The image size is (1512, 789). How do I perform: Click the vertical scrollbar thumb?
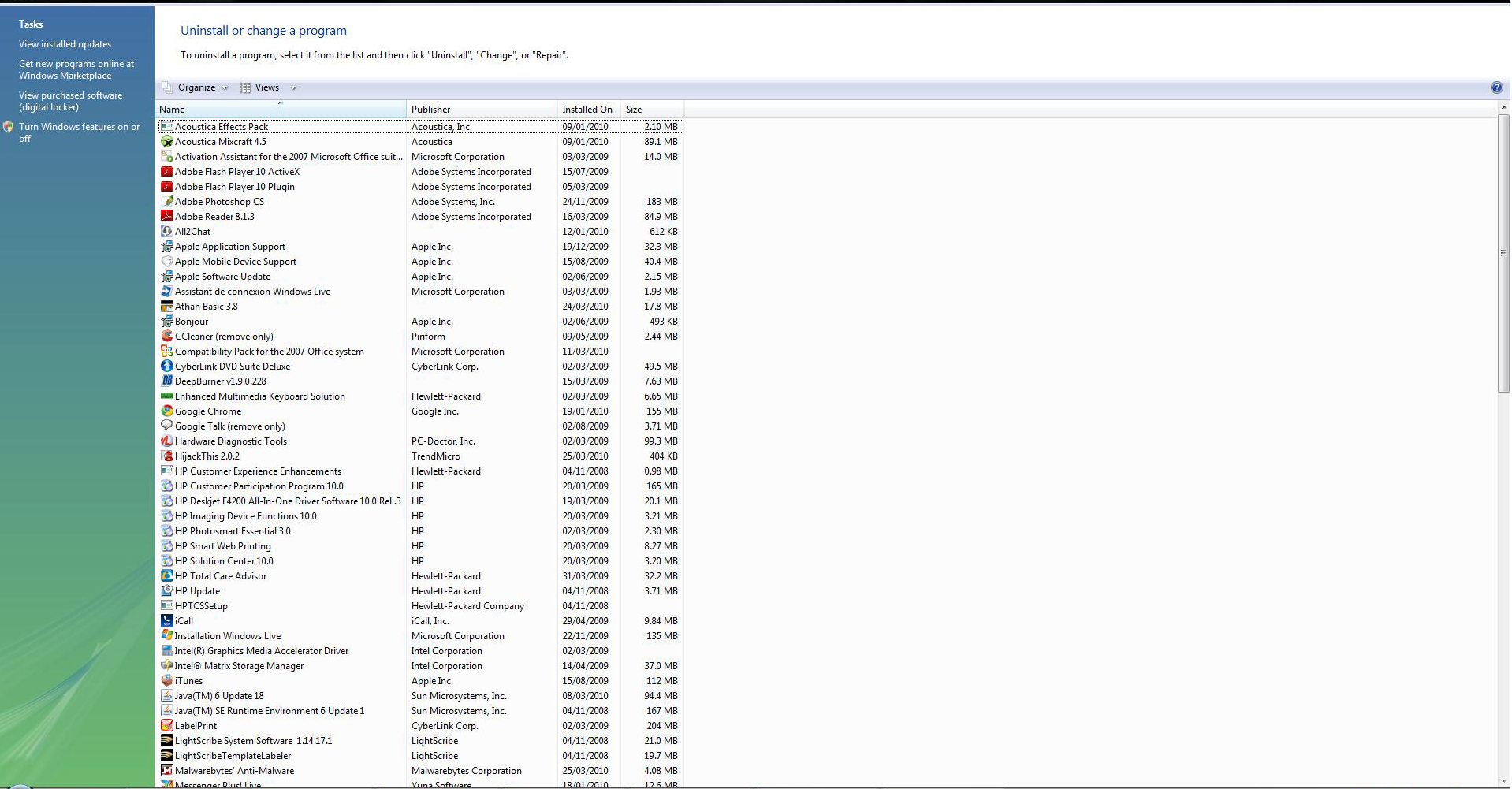click(x=1503, y=252)
